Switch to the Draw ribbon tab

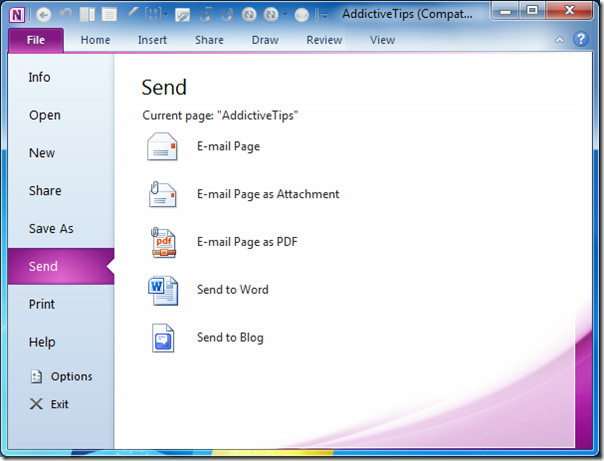(265, 40)
